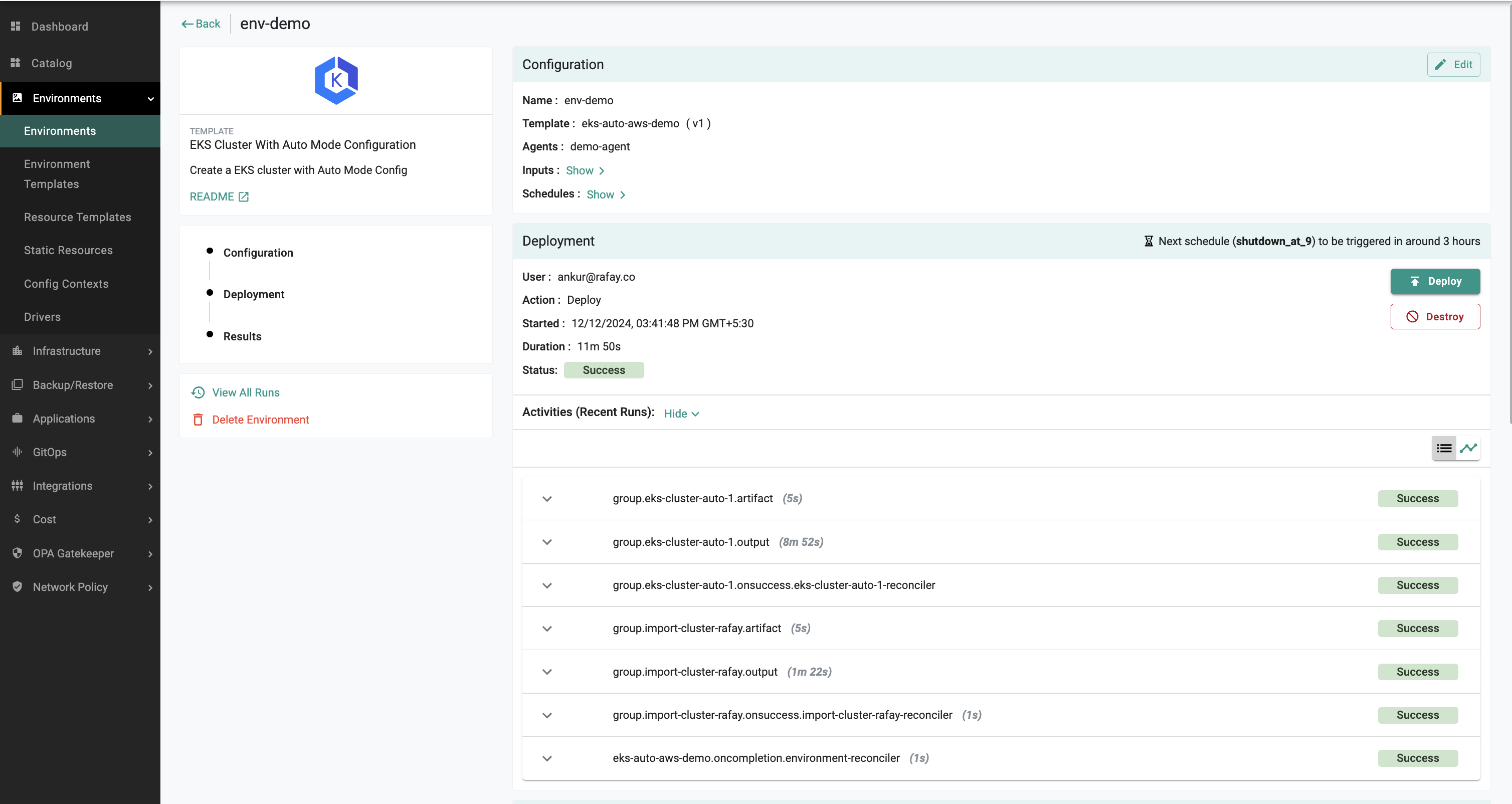Jump to Results step
The image size is (1512, 804).
tap(242, 336)
